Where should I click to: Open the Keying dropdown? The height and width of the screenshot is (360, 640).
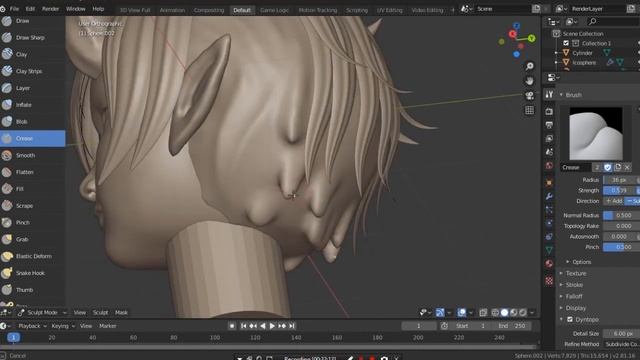[63, 326]
